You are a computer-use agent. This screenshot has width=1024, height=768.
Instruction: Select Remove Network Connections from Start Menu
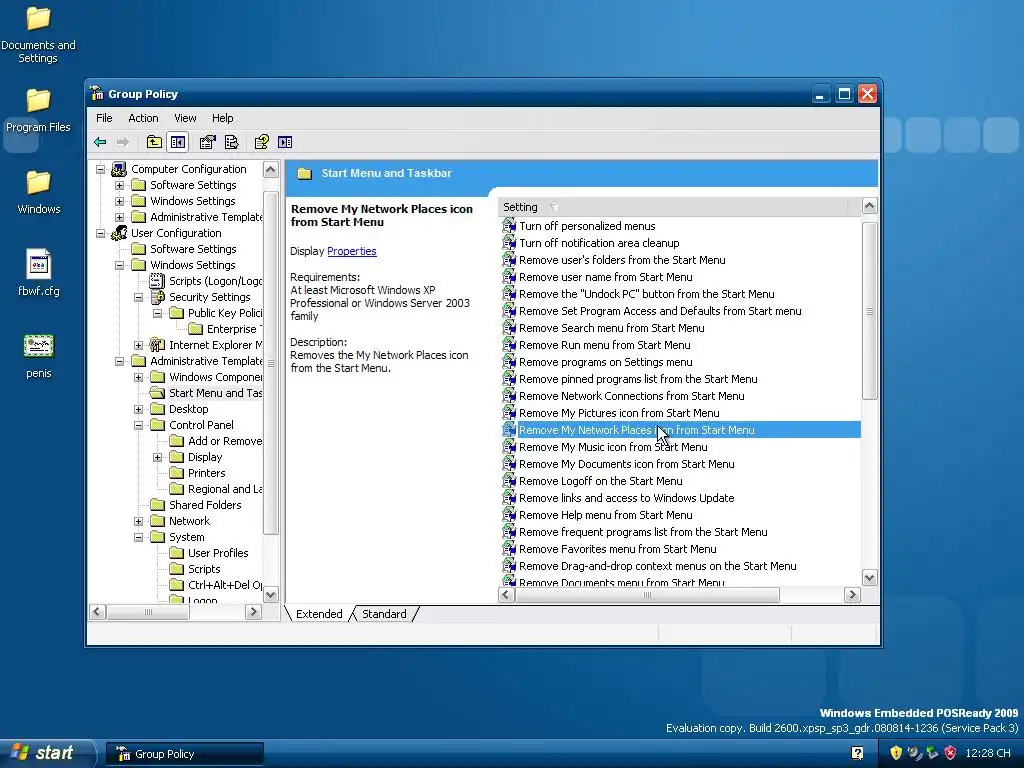click(632, 396)
